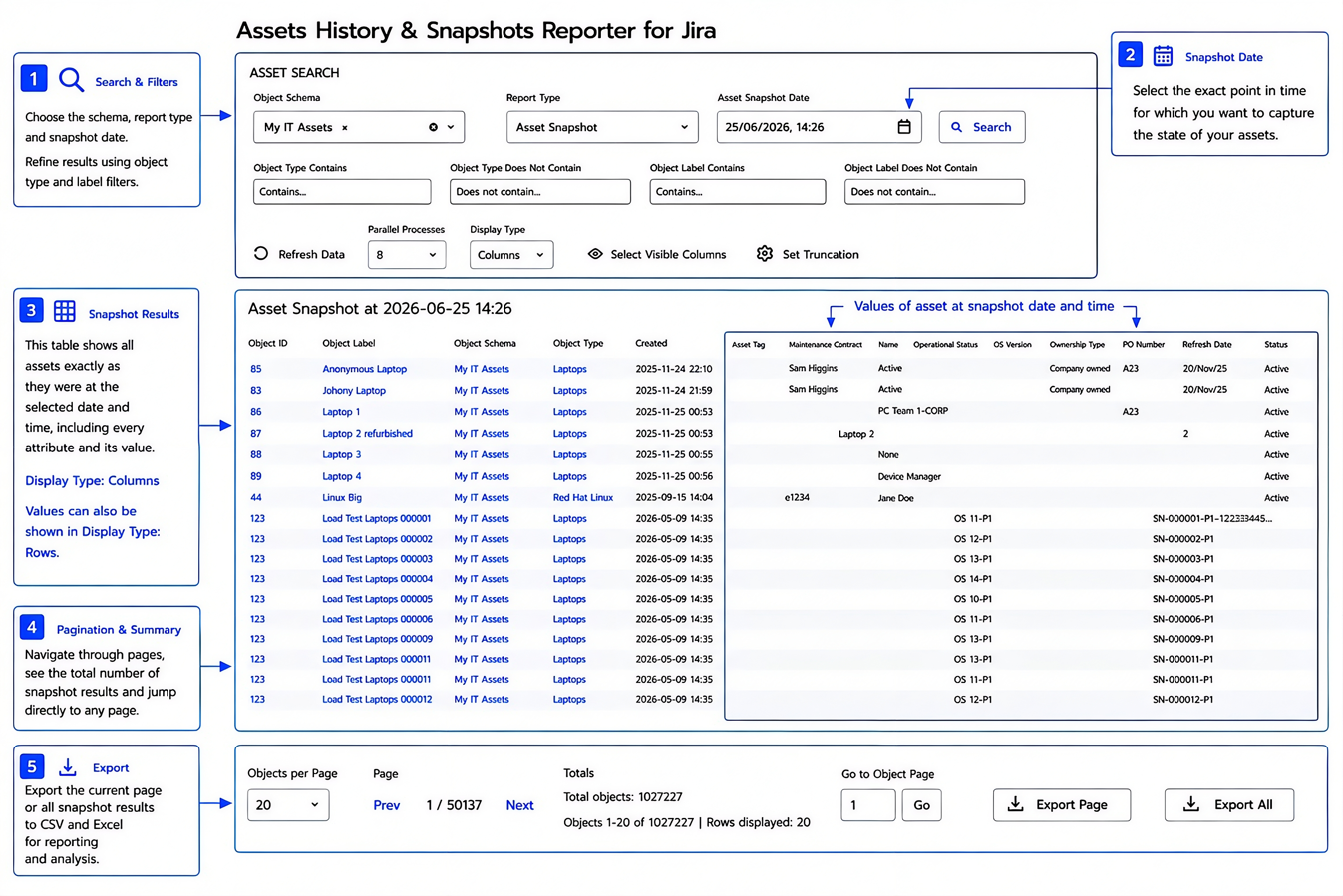The width and height of the screenshot is (1343, 896).
Task: Click the Object Label Does Not Contain field
Action: pos(934,191)
